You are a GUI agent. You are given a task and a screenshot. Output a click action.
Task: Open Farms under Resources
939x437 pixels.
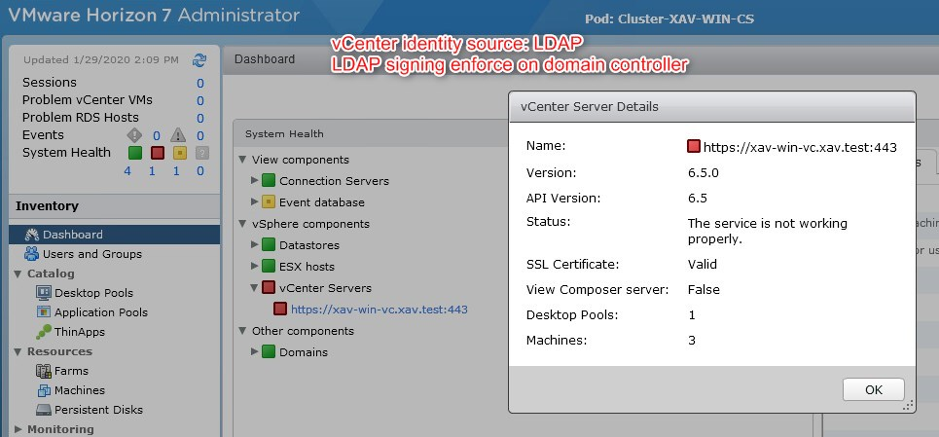(x=71, y=371)
